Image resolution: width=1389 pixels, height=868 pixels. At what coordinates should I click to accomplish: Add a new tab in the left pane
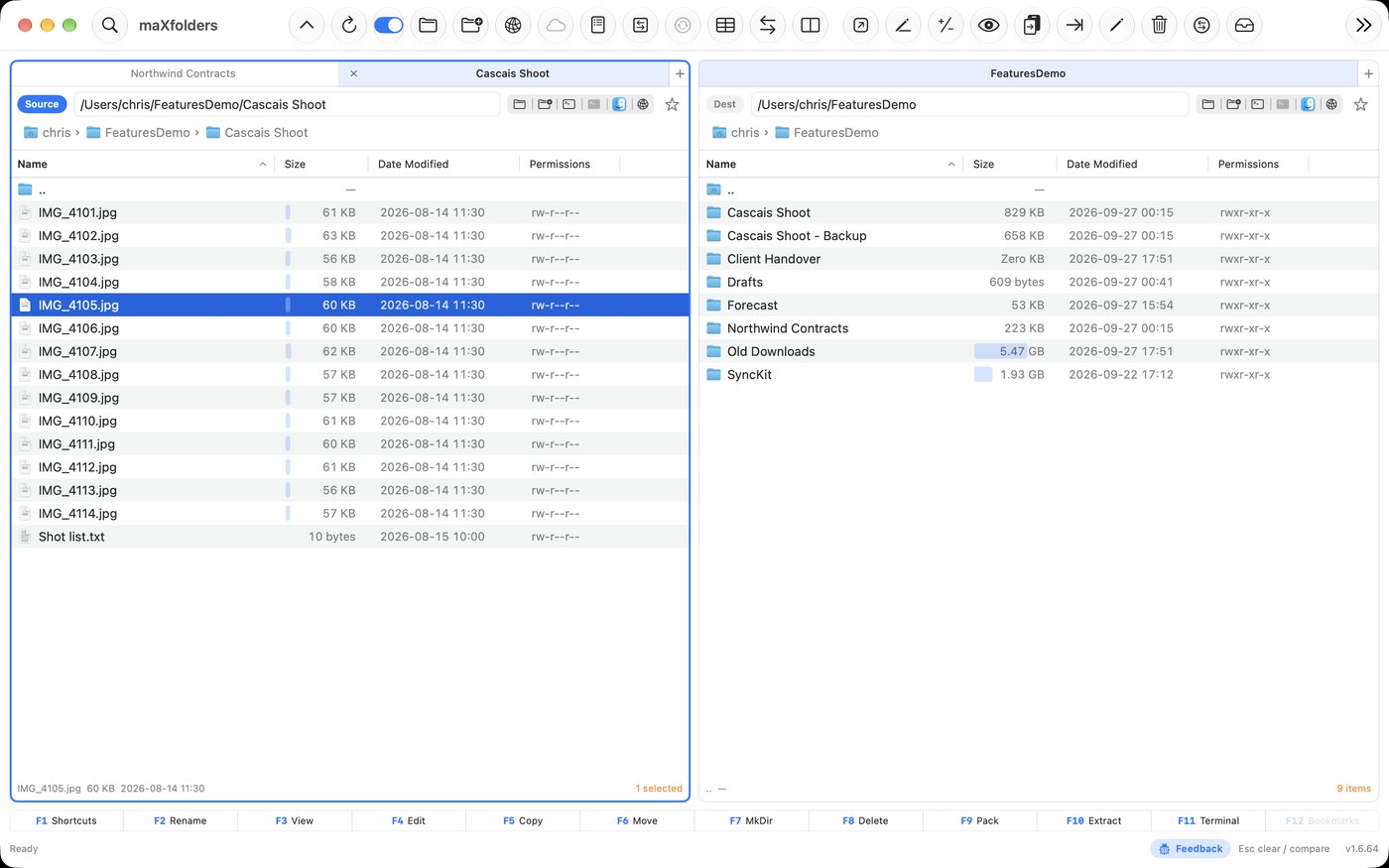(x=680, y=73)
